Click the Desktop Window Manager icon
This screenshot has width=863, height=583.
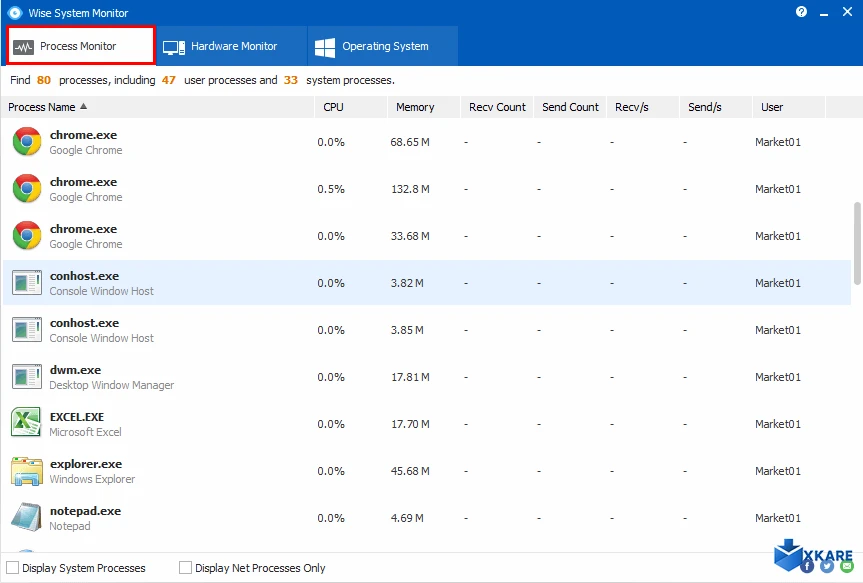point(26,377)
